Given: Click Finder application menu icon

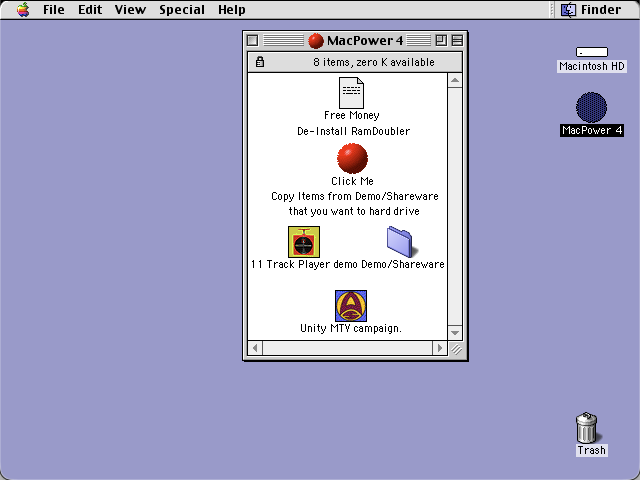Looking at the screenshot, I should (568, 9).
